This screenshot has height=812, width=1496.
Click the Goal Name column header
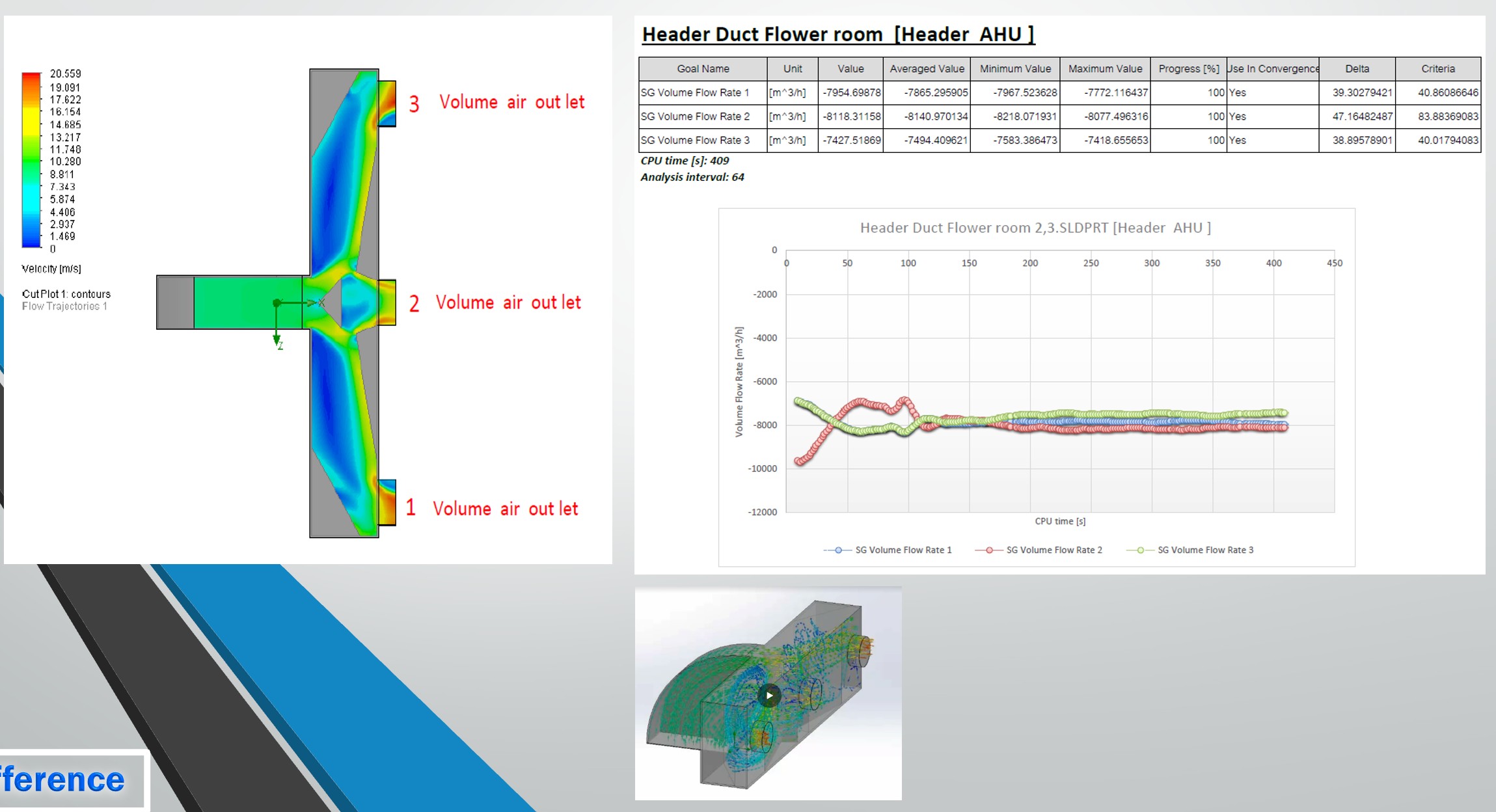coord(703,68)
